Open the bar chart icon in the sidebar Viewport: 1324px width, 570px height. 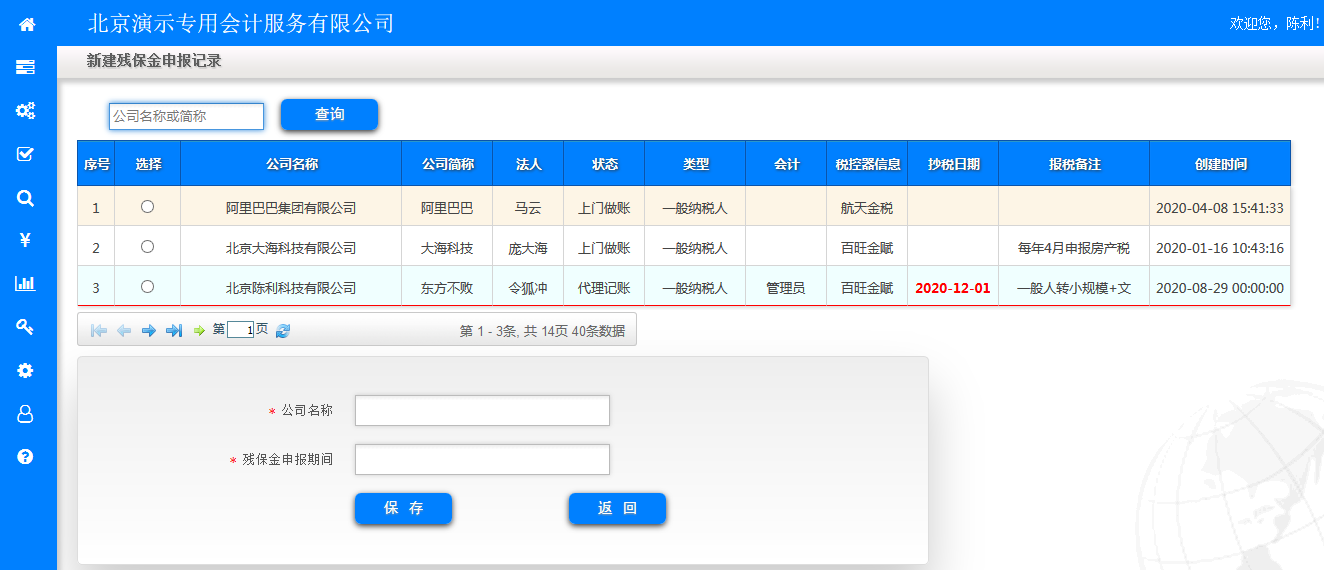point(25,283)
